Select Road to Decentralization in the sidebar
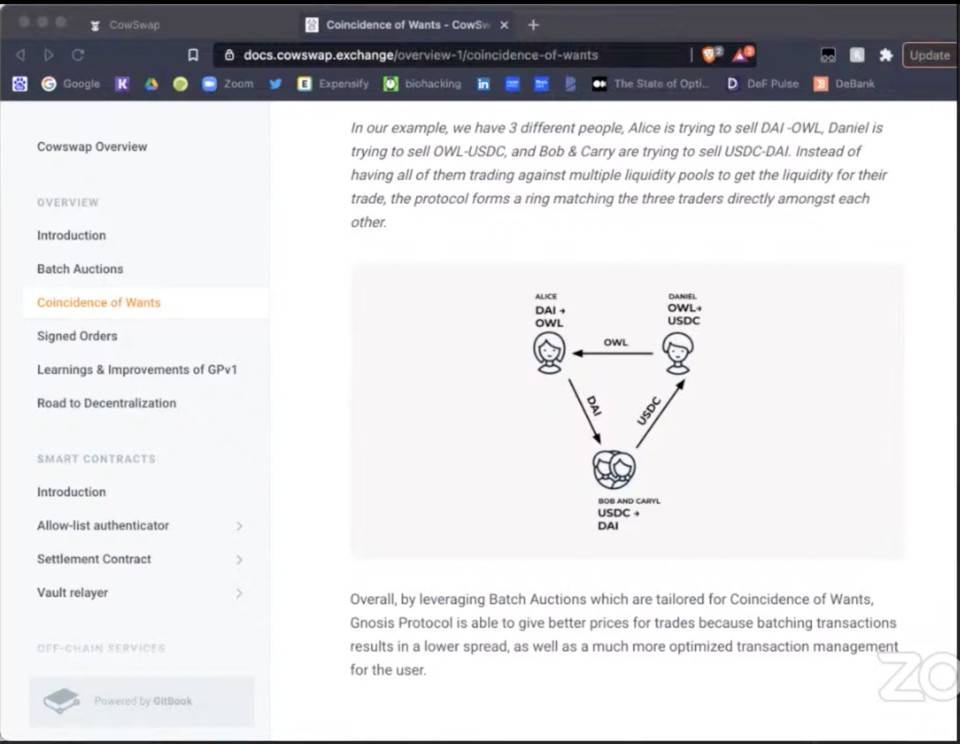The height and width of the screenshot is (744, 960). [106, 403]
